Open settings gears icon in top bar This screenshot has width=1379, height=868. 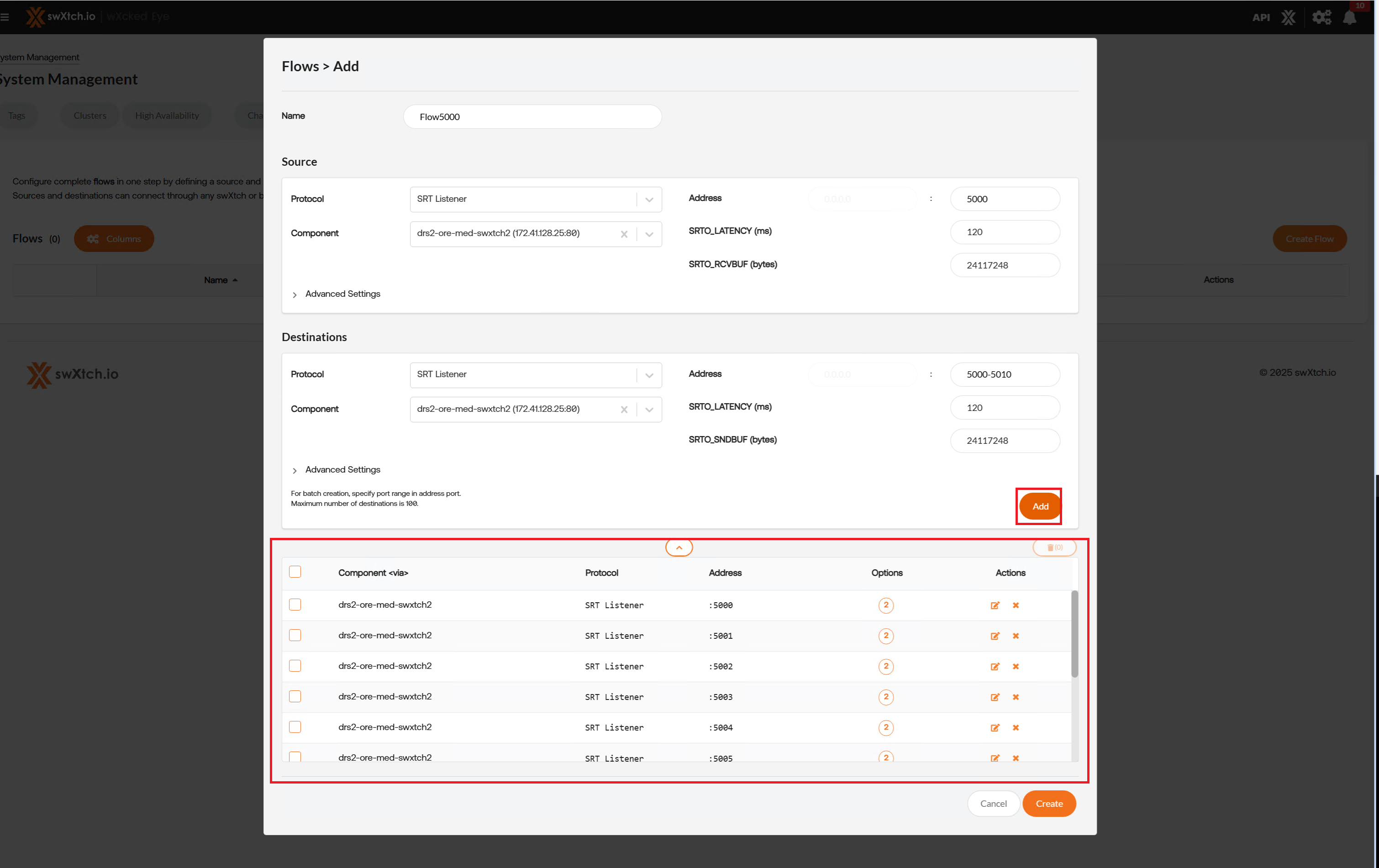click(1321, 17)
